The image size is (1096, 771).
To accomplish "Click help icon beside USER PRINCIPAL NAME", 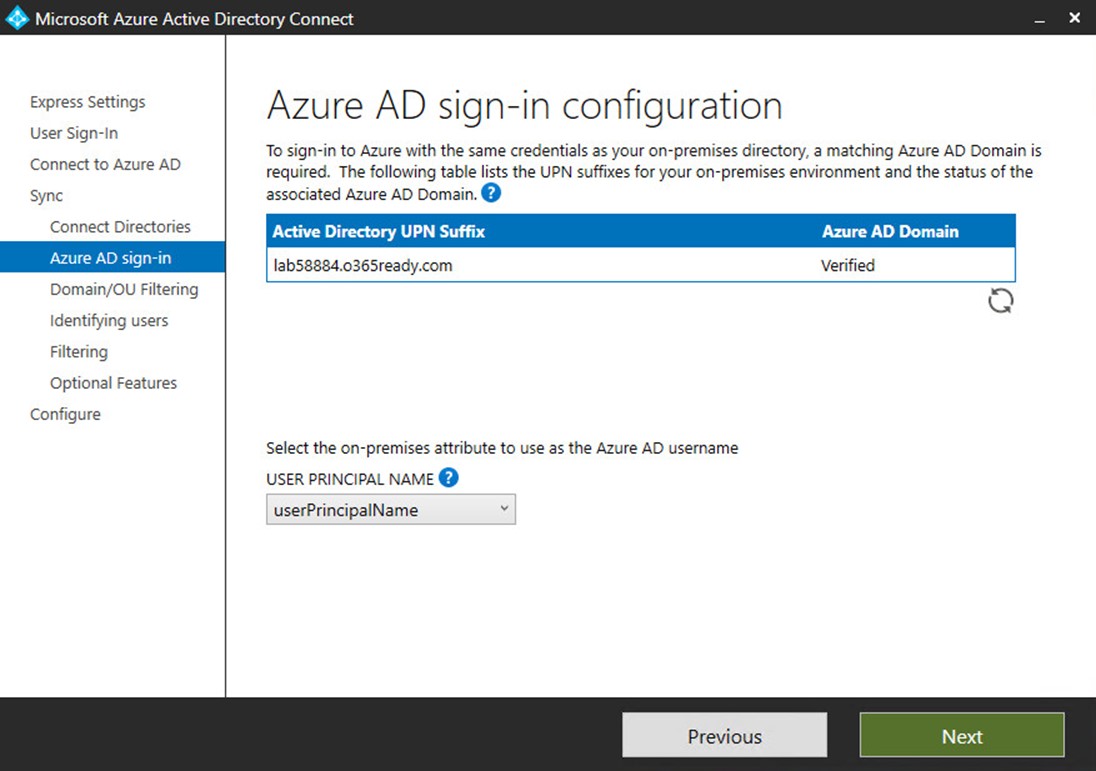I will [x=449, y=478].
